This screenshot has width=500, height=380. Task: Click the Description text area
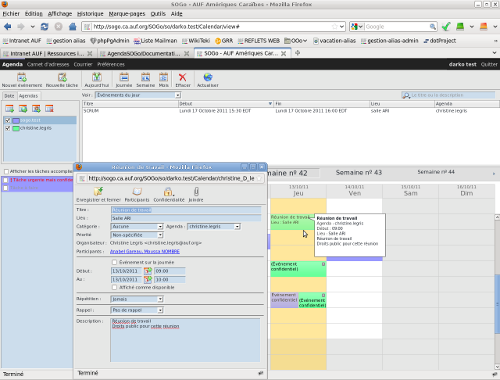pos(185,340)
